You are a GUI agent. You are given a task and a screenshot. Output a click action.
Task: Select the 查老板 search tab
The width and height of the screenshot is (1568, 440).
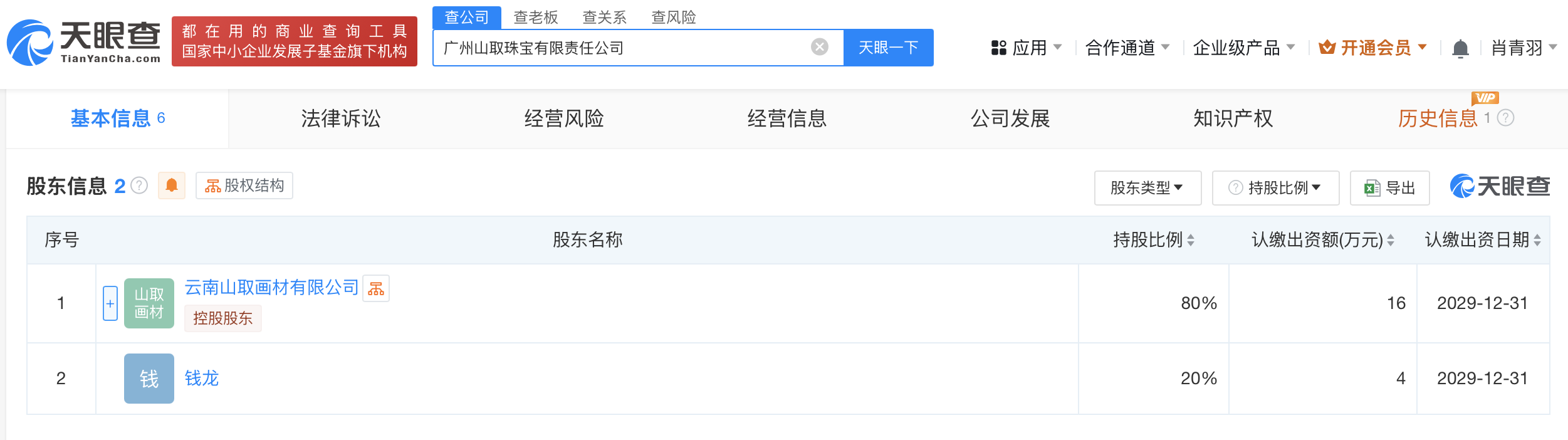point(536,18)
